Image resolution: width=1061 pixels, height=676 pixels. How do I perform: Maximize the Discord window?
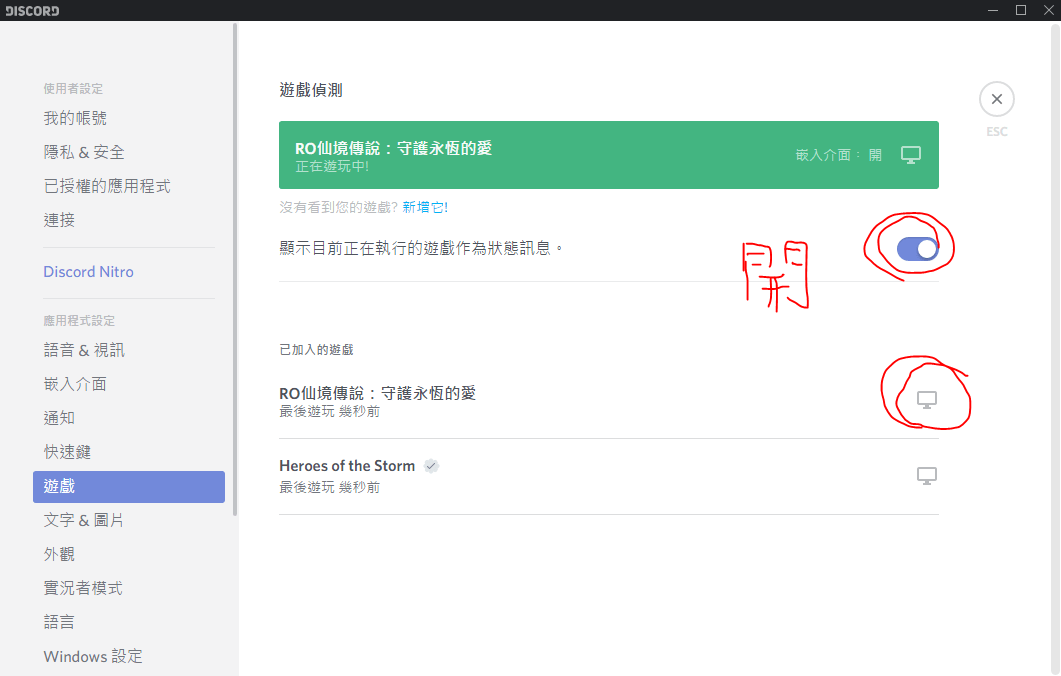point(1021,10)
